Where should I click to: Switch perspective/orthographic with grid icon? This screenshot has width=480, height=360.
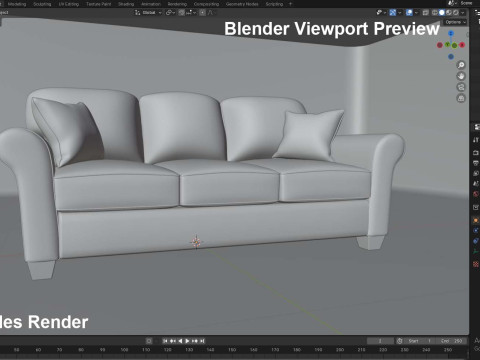461,98
